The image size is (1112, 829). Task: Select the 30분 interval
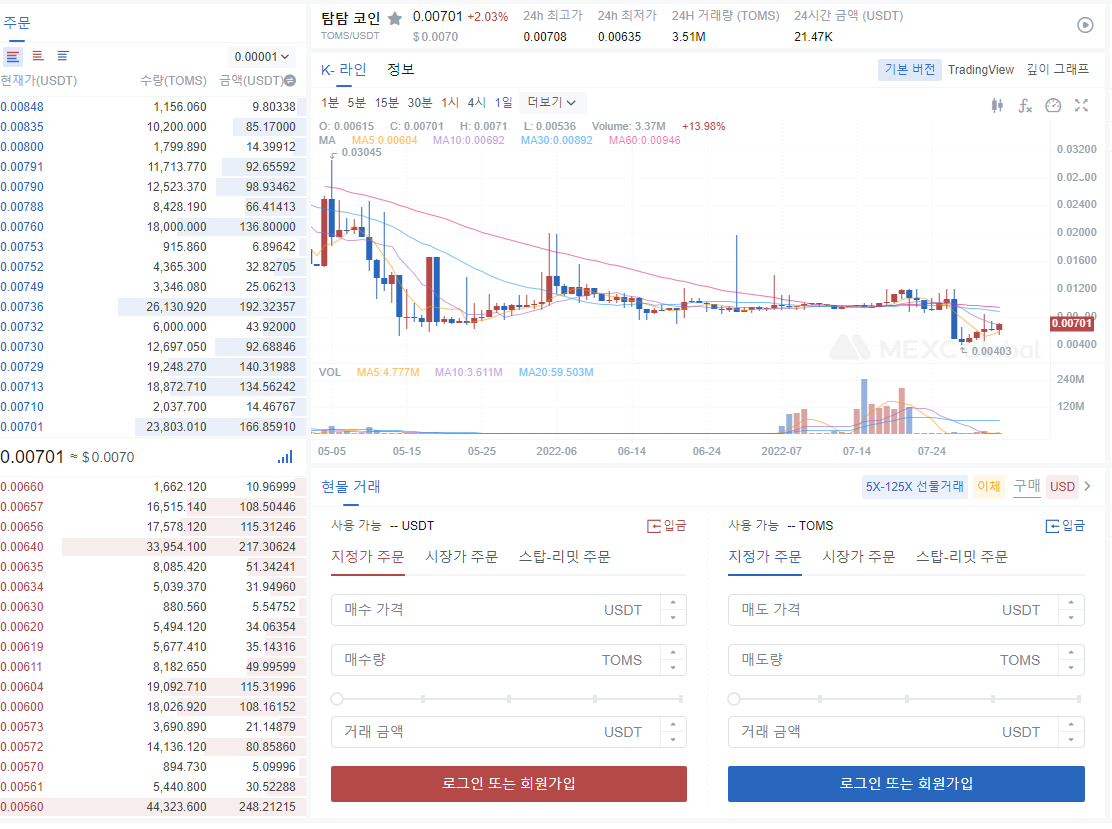pyautogui.click(x=420, y=103)
